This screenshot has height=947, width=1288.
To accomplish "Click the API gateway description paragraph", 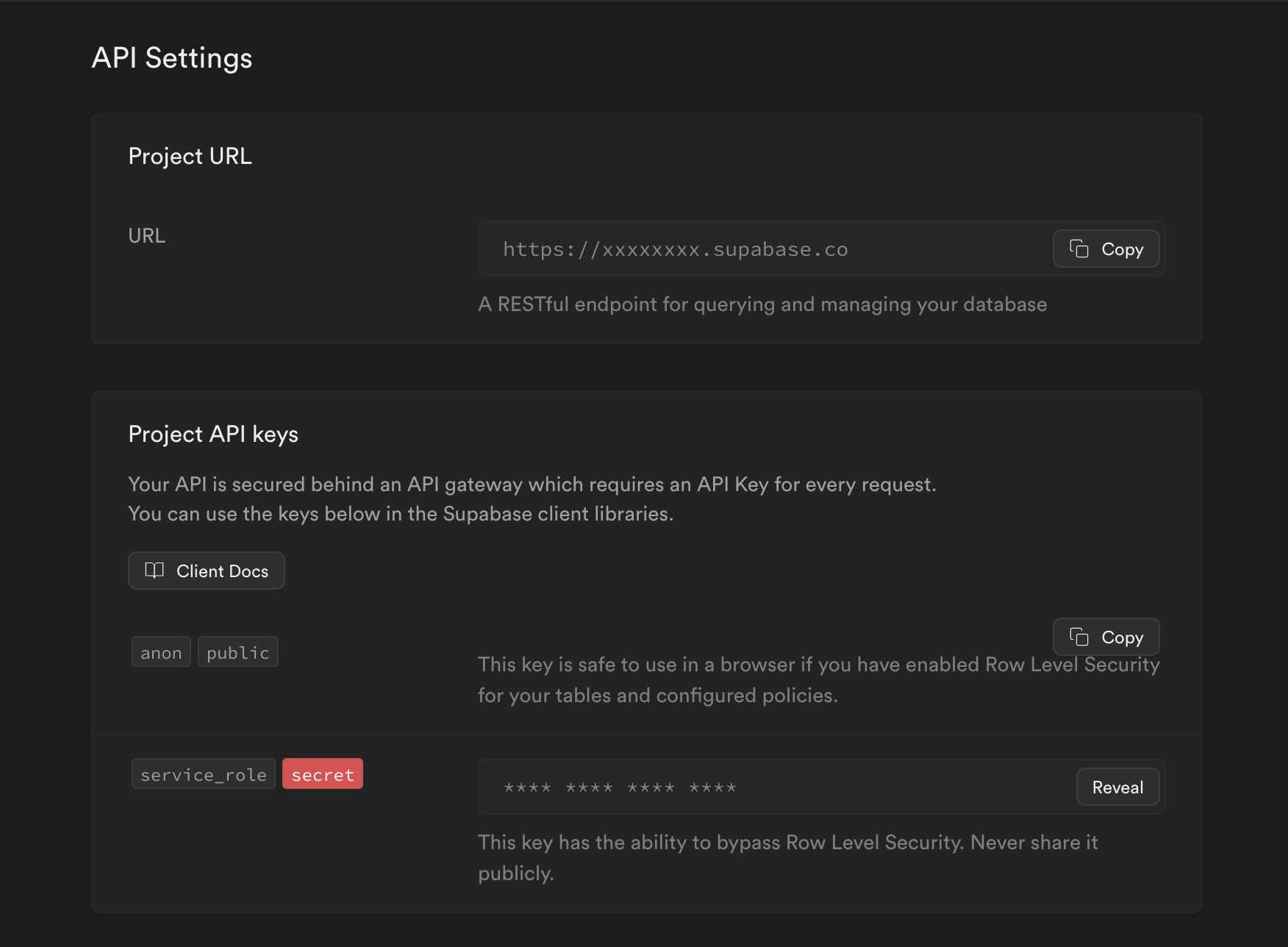I will [x=532, y=499].
